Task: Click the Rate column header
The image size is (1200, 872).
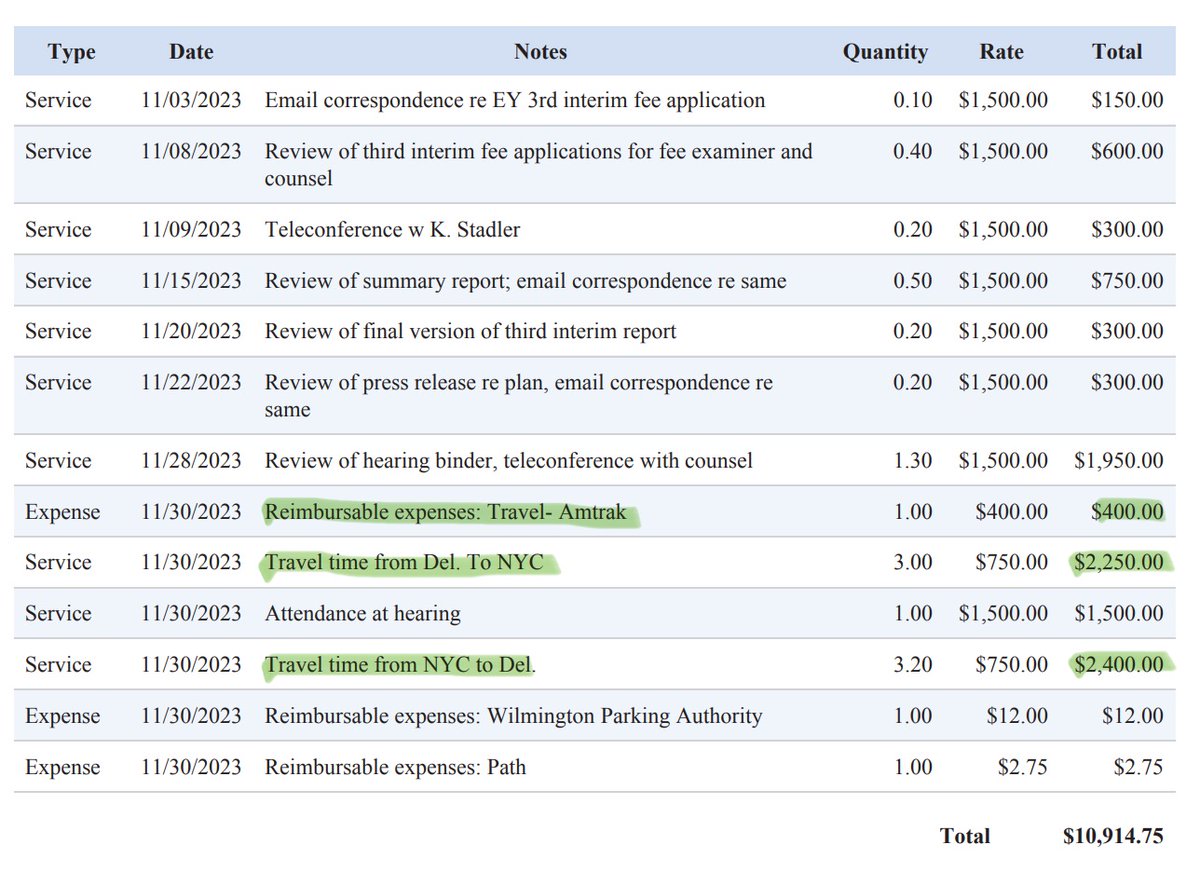Action: click(1001, 52)
